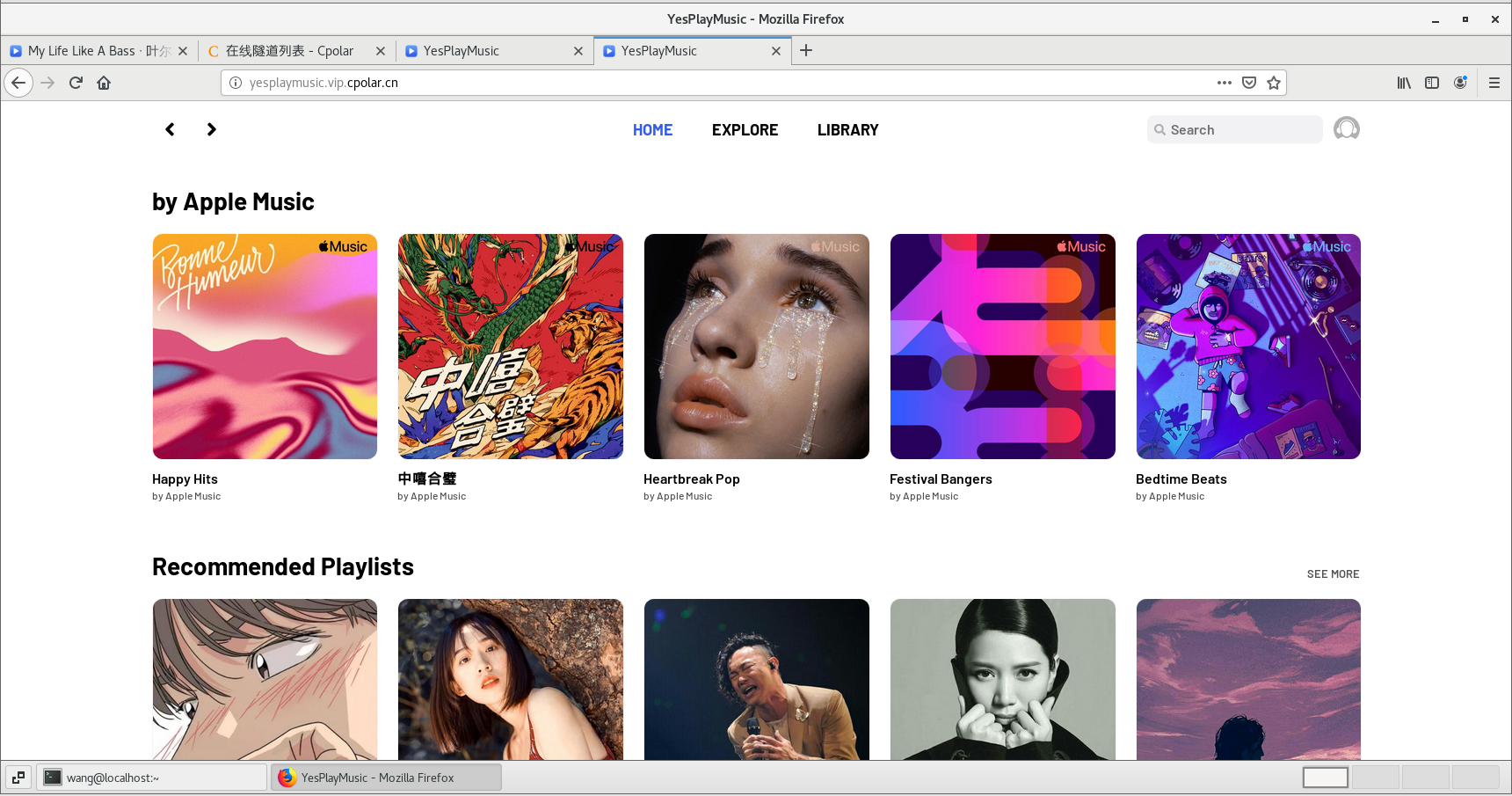Switch to the first workspace in pager
This screenshot has width=1512, height=796.
1325,778
